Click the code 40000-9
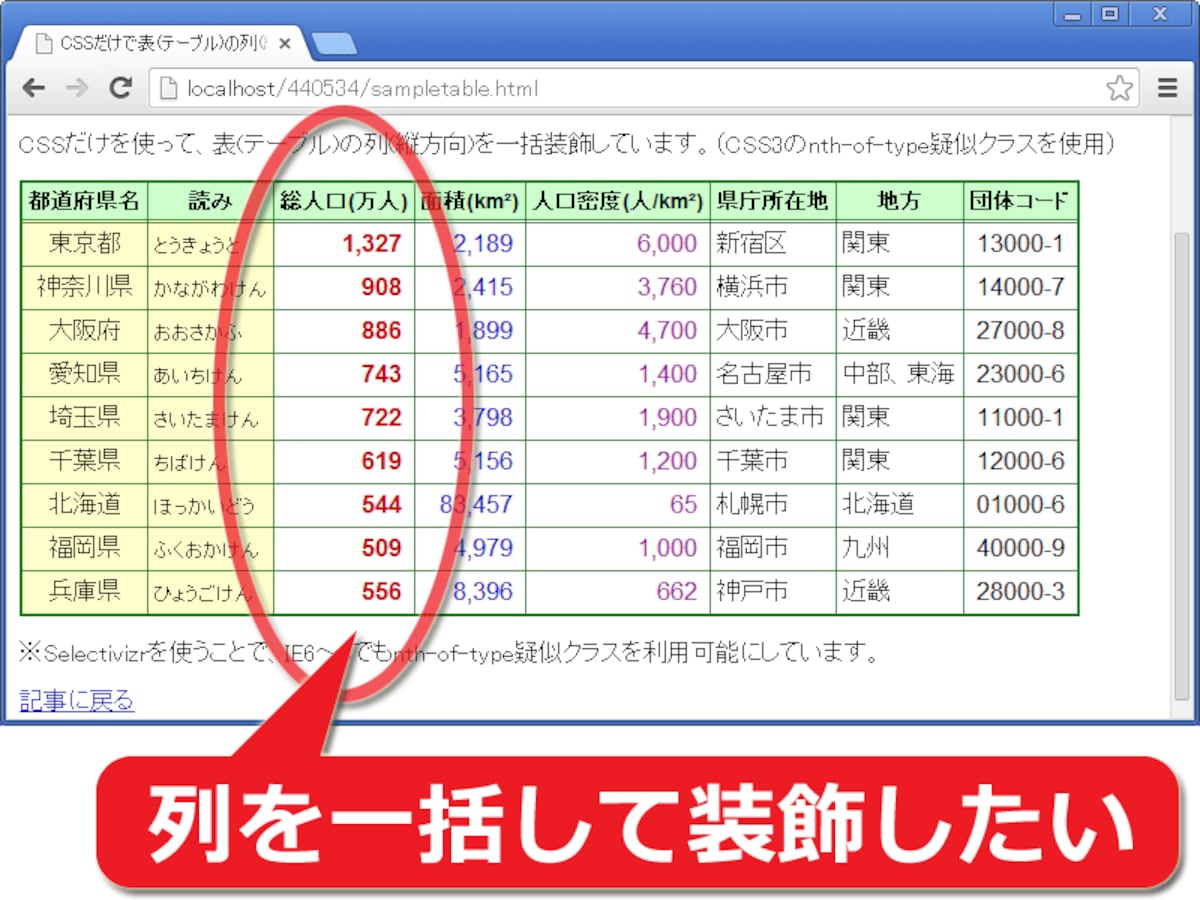 (1021, 548)
